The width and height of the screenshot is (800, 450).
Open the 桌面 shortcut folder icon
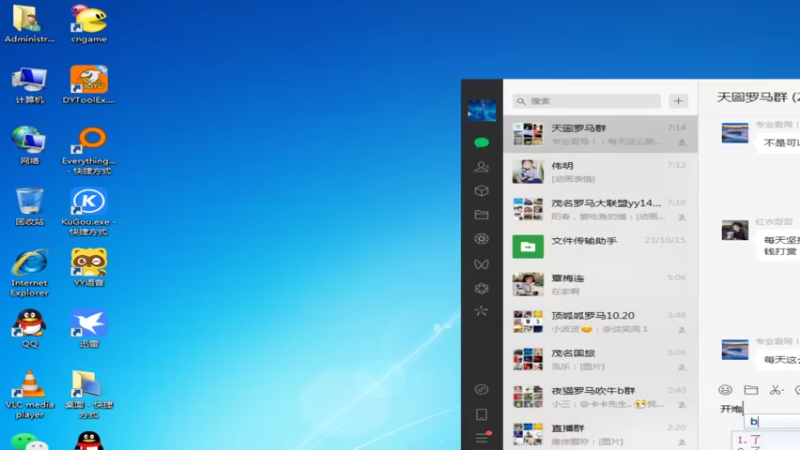coord(89,394)
